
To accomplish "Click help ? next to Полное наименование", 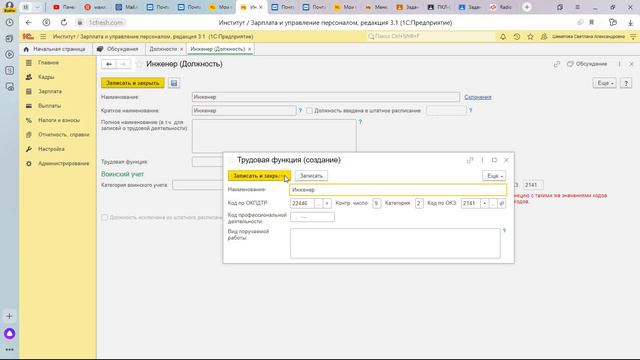I will (360, 122).
